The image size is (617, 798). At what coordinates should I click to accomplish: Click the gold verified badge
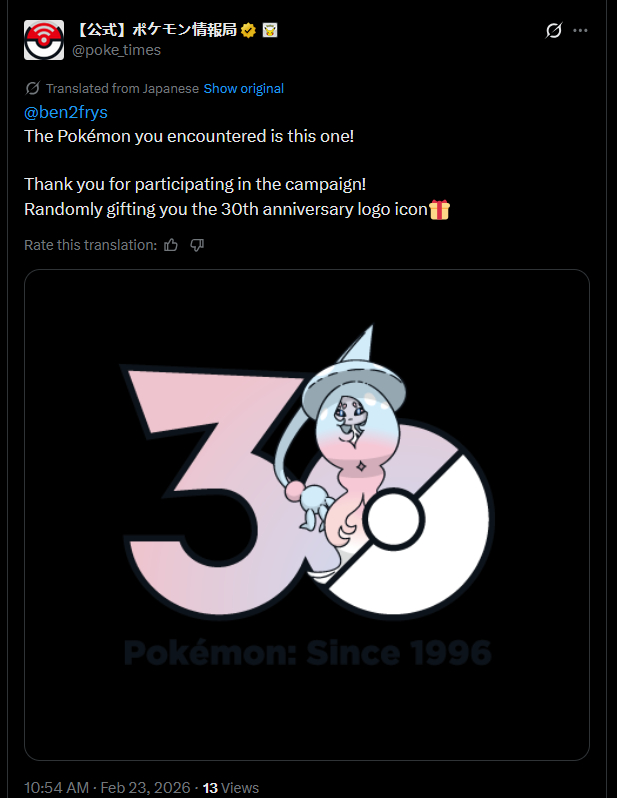[248, 31]
